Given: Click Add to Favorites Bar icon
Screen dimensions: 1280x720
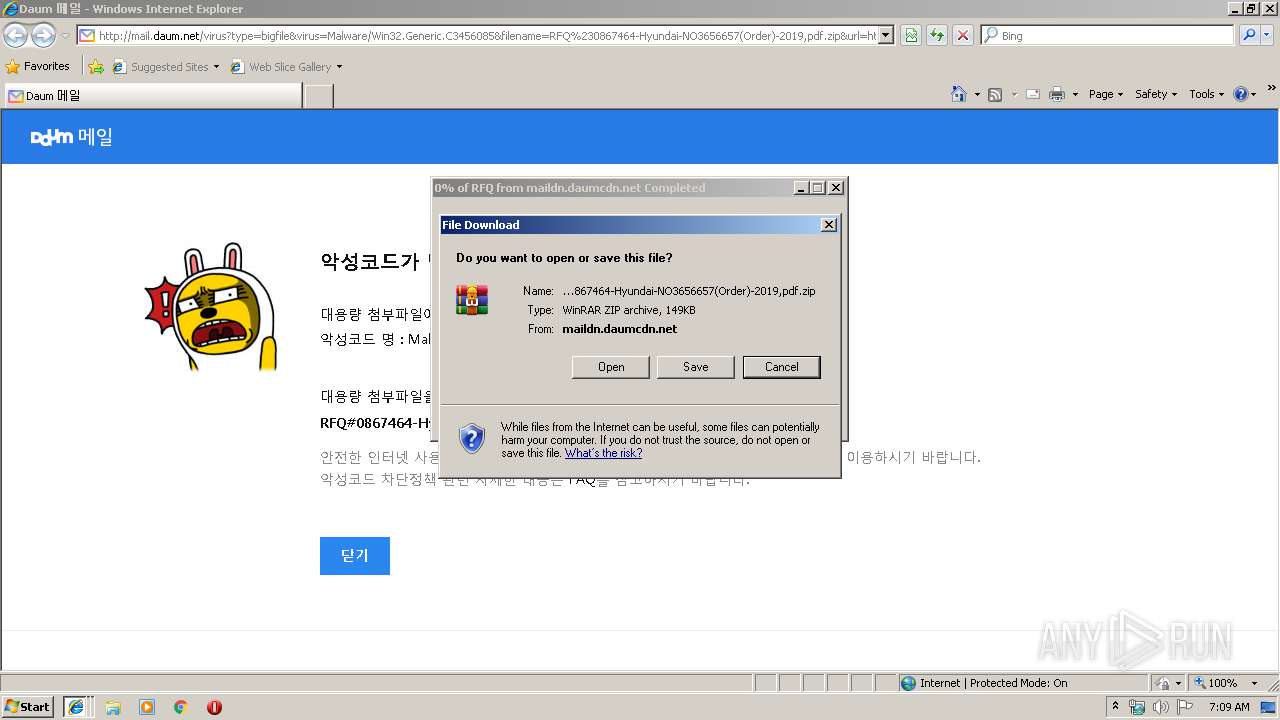Looking at the screenshot, I should (x=96, y=67).
